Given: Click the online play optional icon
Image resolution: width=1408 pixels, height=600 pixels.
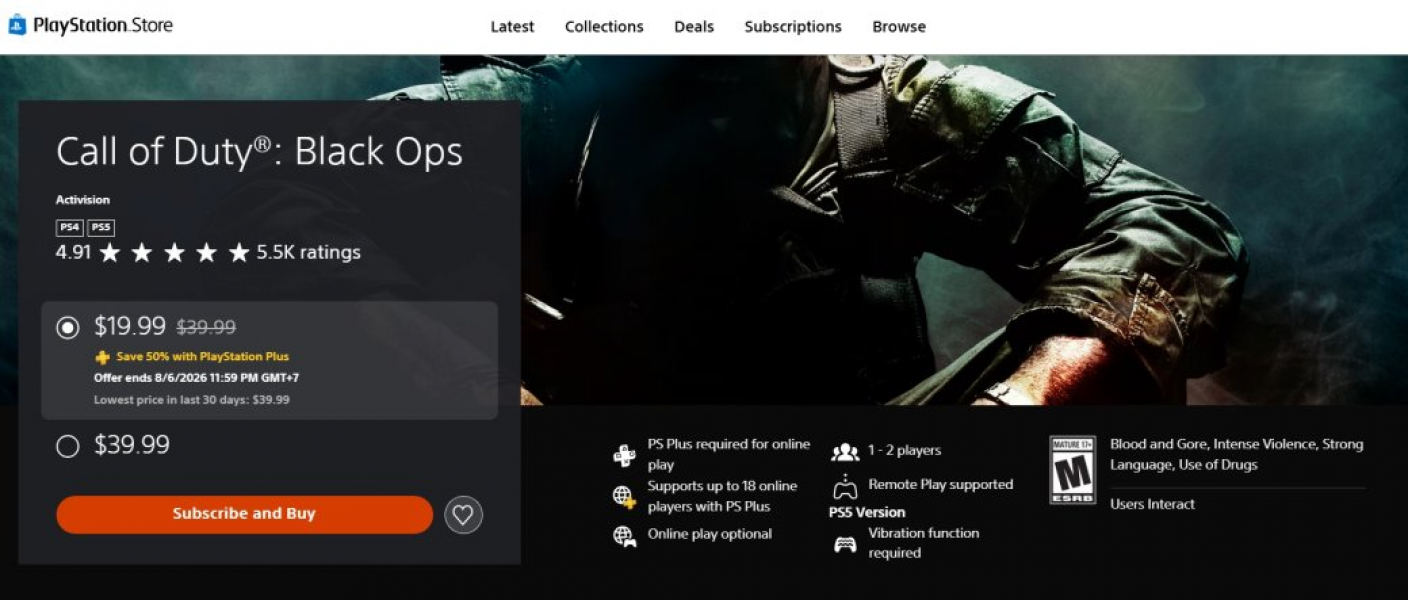Looking at the screenshot, I should [x=624, y=536].
